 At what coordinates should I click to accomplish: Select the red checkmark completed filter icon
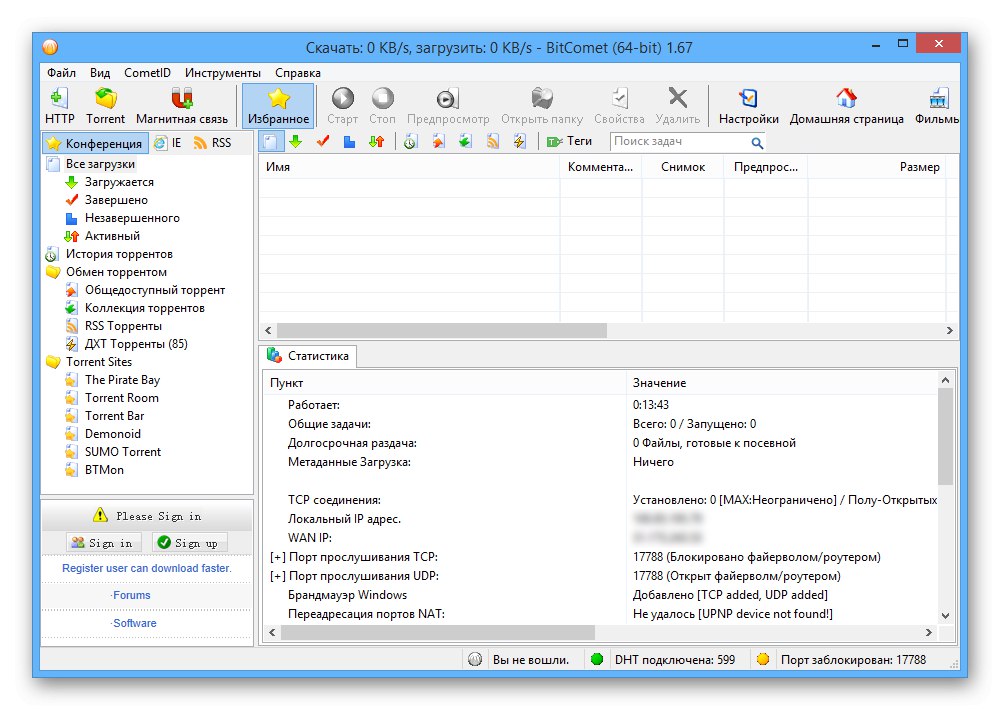pos(323,142)
